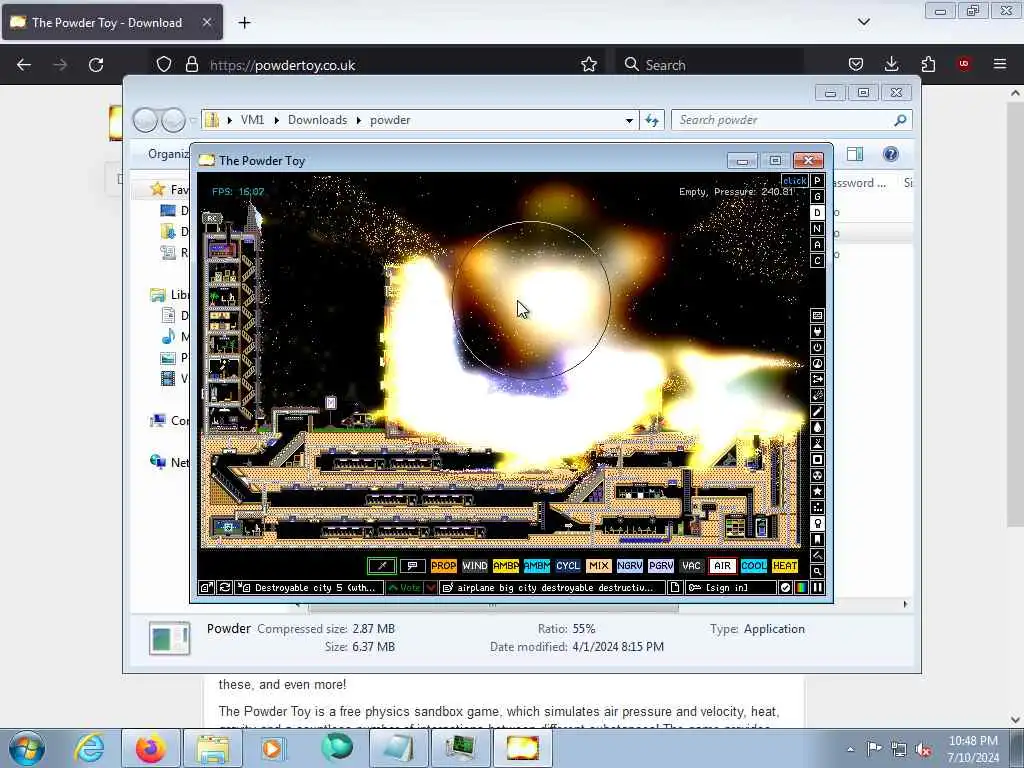
Task: Toggle D show decorations option
Action: [x=817, y=213]
